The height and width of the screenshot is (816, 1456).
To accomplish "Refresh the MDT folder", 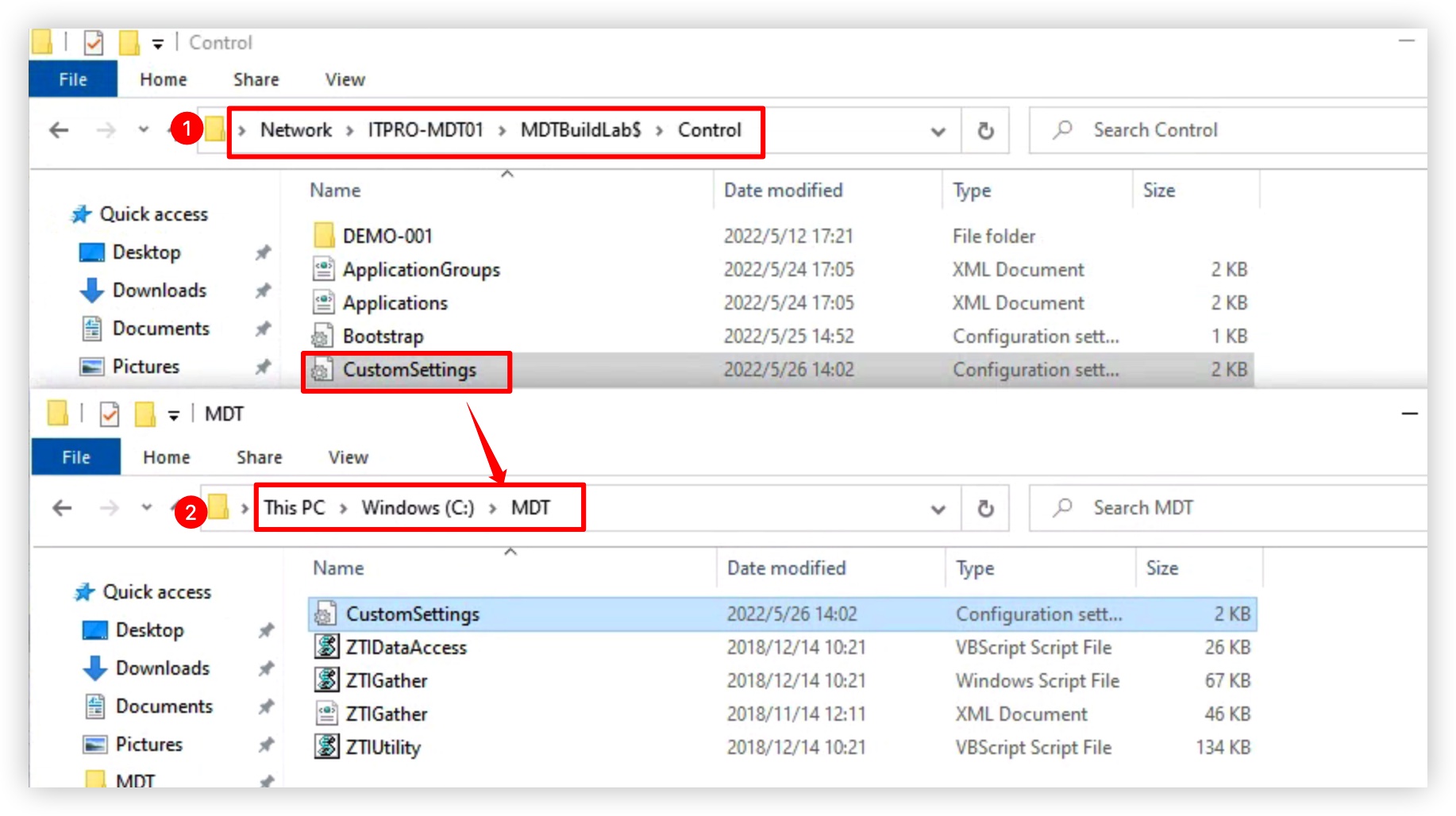I will pos(986,509).
